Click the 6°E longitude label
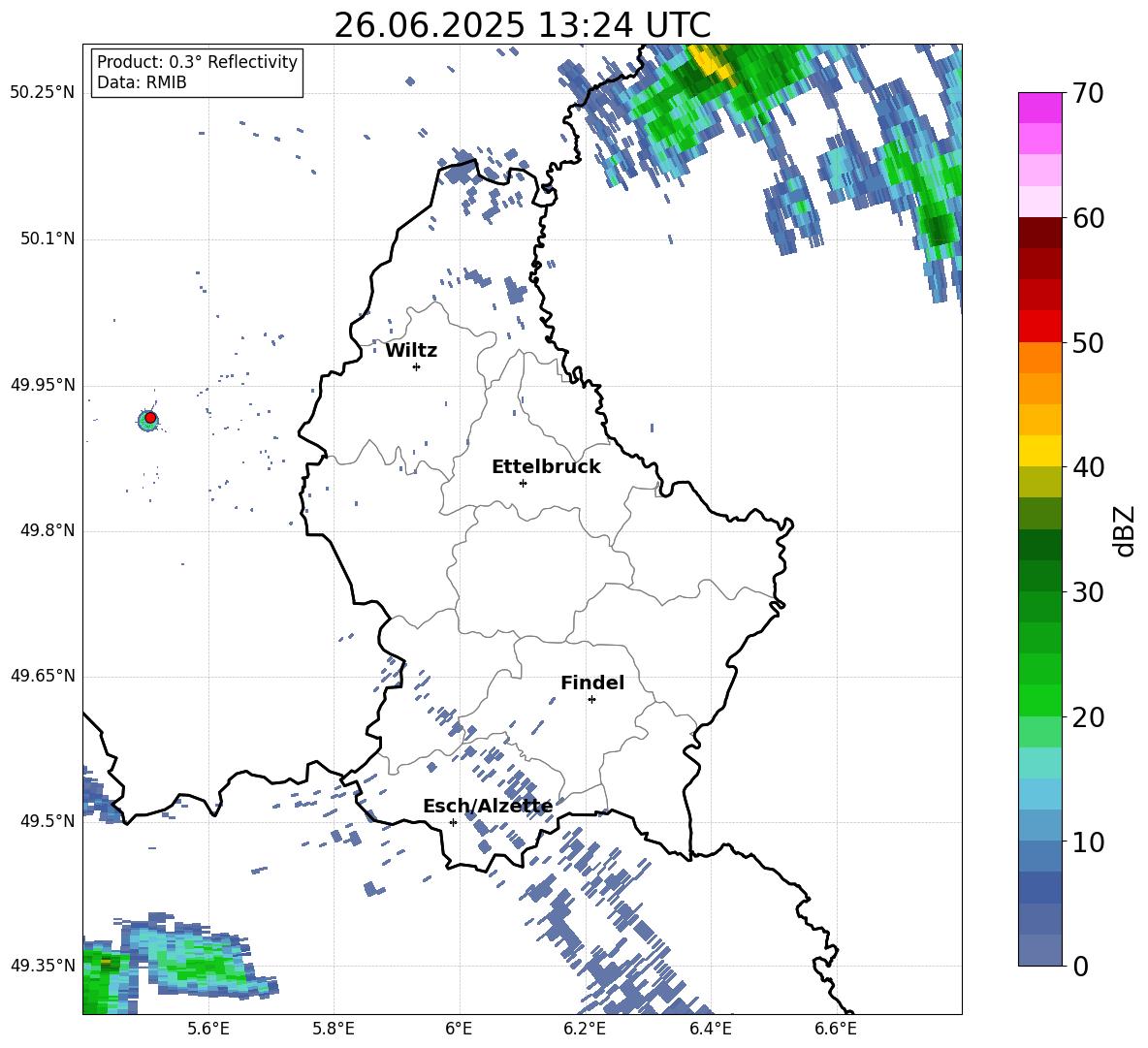This screenshot has width=1148, height=1048. (459, 1030)
